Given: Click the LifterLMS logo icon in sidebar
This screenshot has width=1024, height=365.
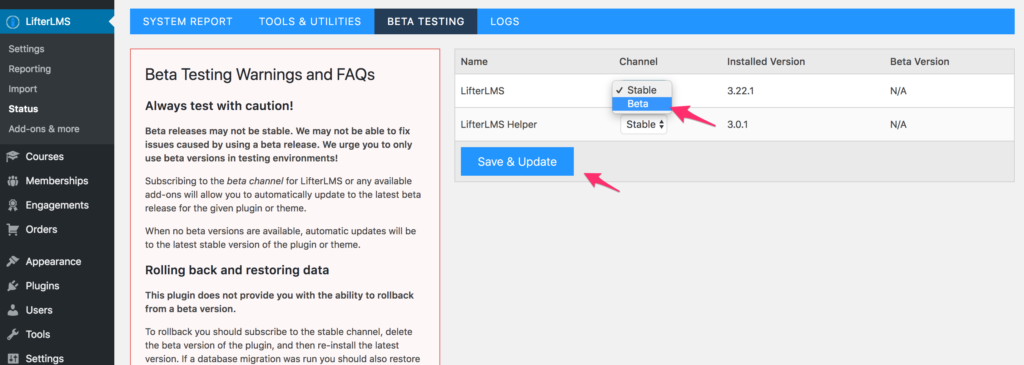Looking at the screenshot, I should tap(12, 22).
